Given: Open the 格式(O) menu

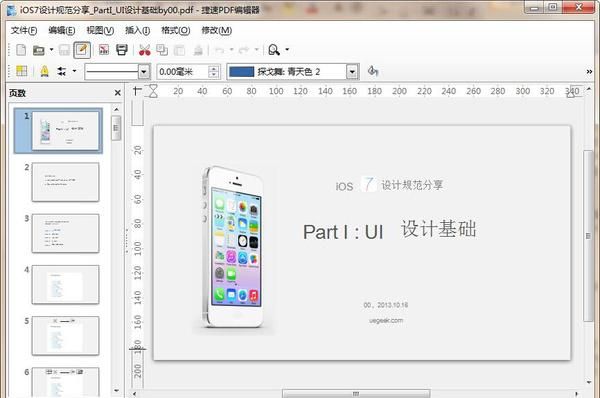Looking at the screenshot, I should coord(176,30).
